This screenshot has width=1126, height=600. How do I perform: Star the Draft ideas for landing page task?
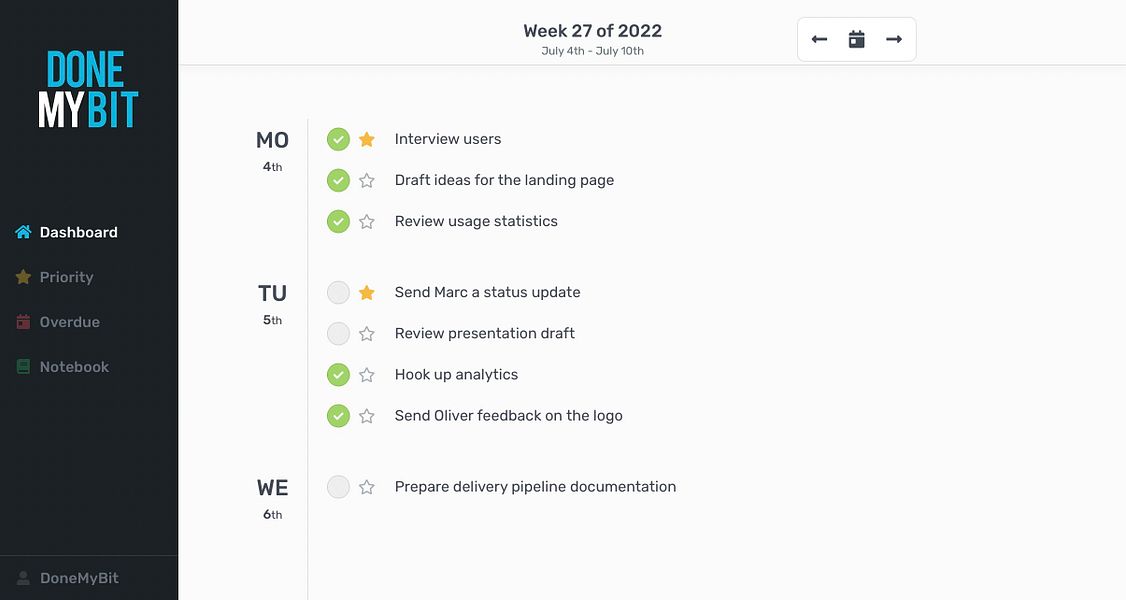[367, 180]
